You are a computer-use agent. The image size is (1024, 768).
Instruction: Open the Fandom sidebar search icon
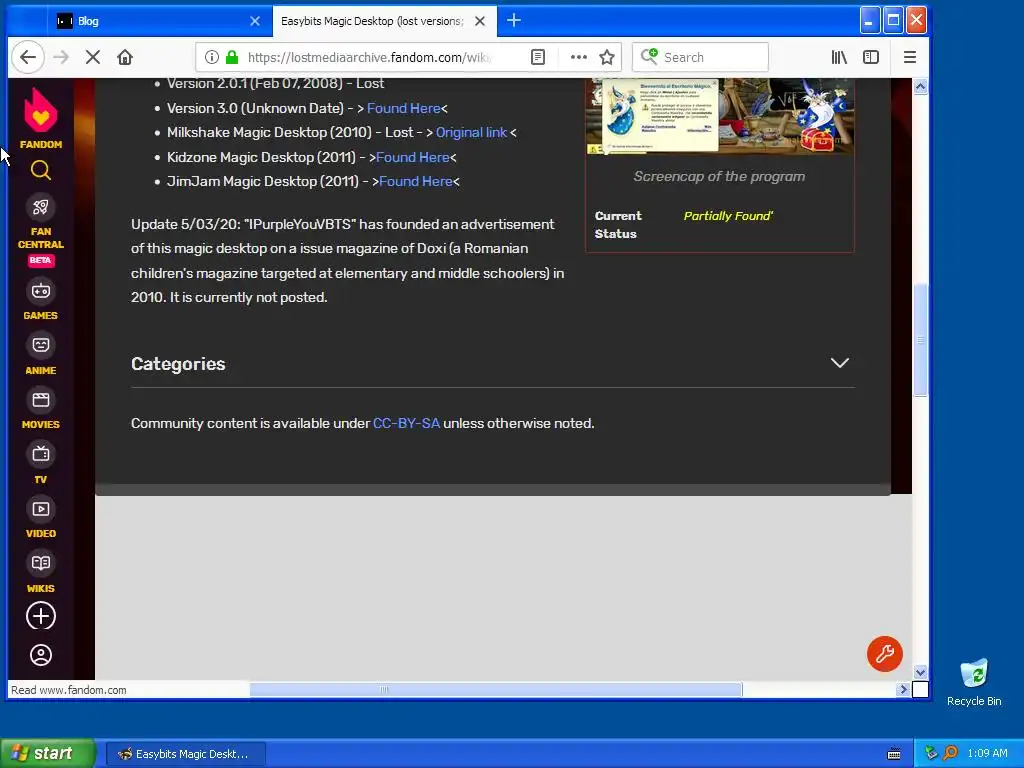pyautogui.click(x=40, y=170)
